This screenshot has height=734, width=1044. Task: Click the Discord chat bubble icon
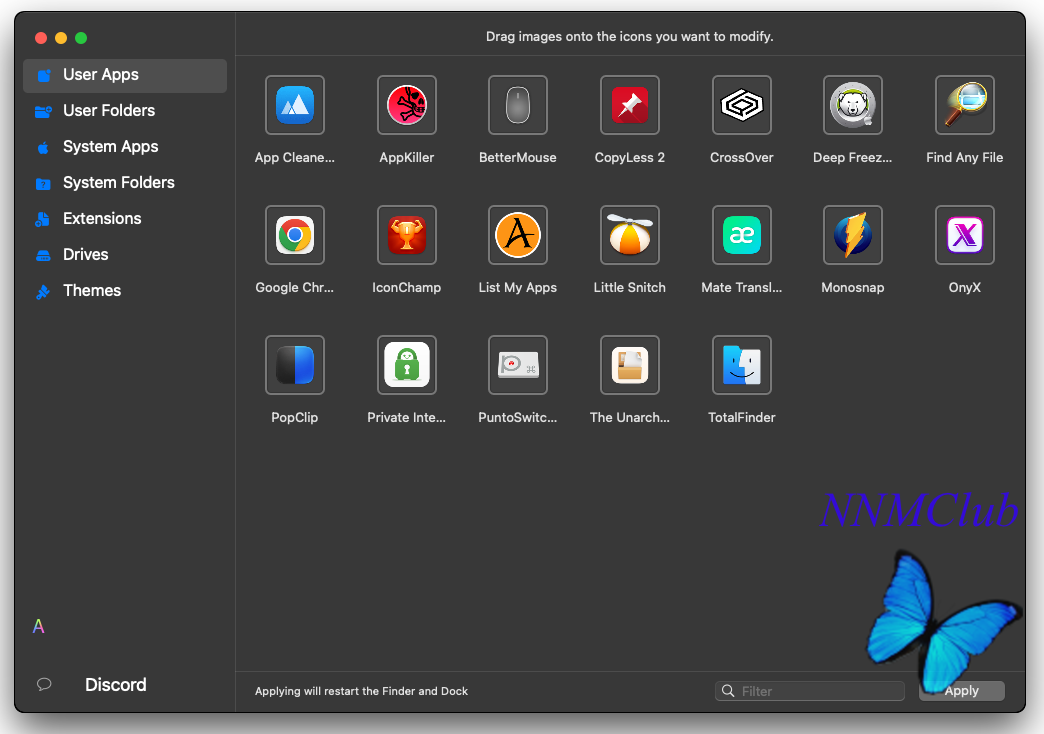tap(44, 684)
